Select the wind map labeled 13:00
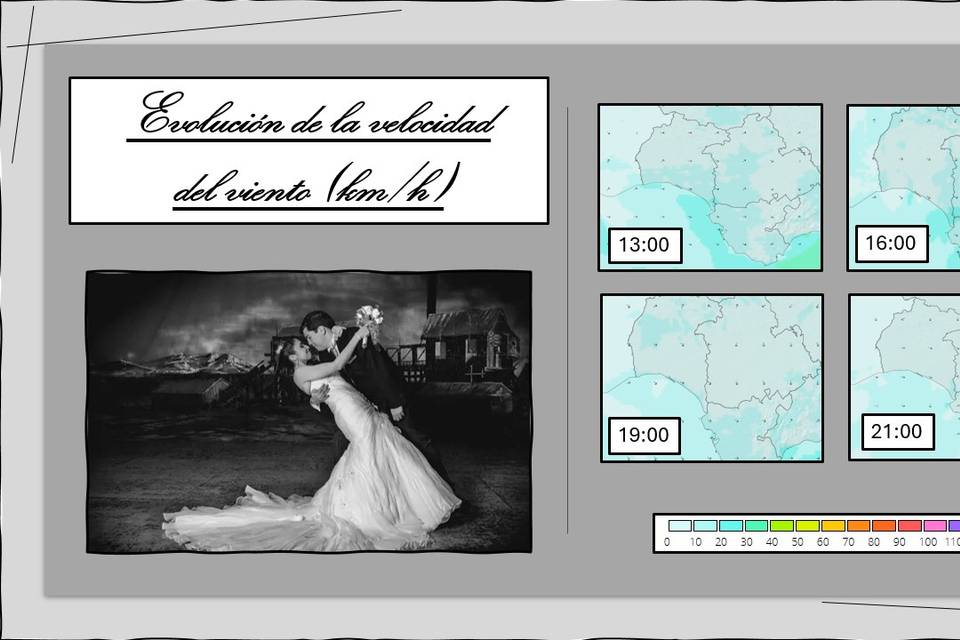The height and width of the screenshot is (640, 960). coord(710,187)
